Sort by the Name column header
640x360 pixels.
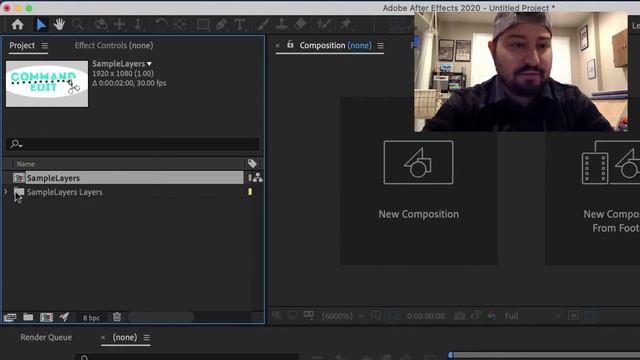click(25, 164)
